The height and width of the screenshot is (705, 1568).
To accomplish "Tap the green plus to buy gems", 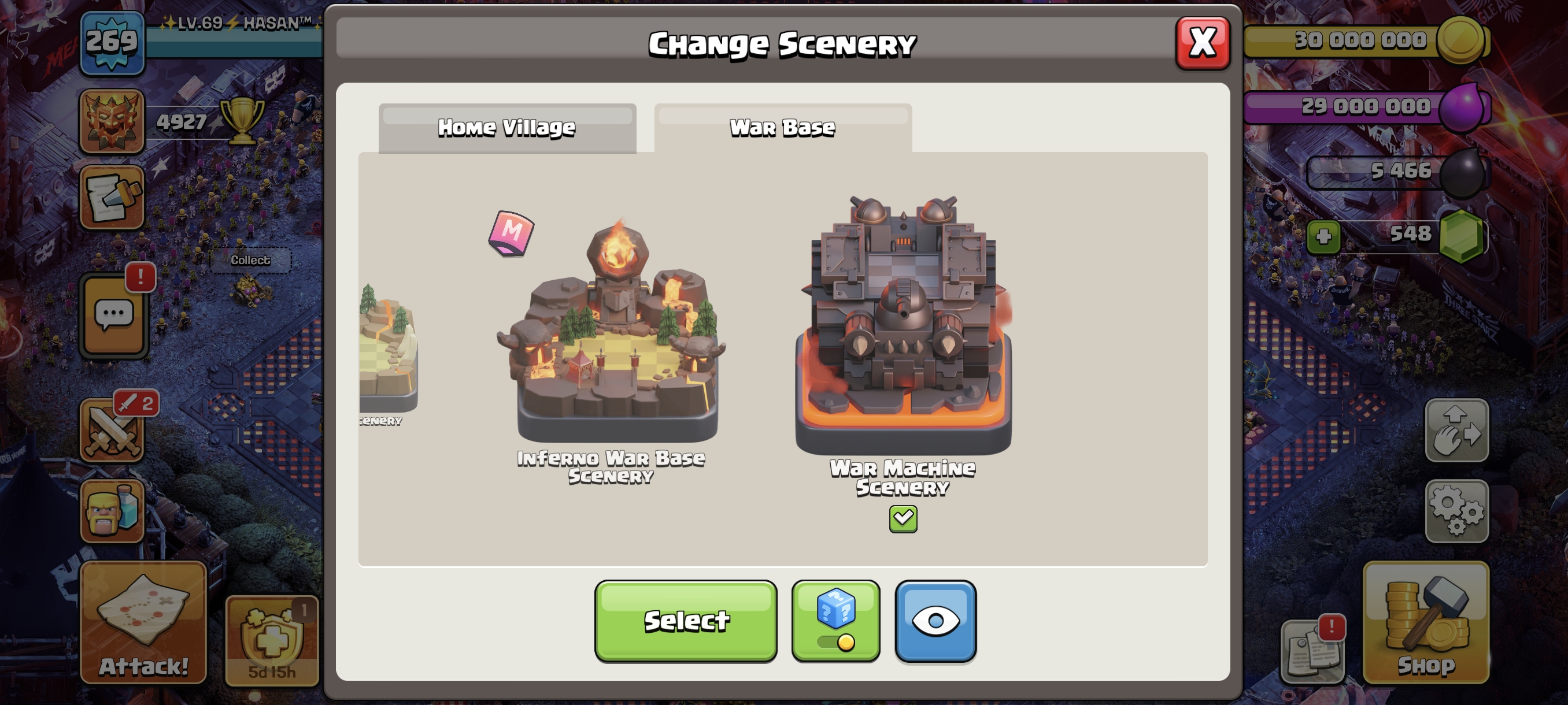I will pyautogui.click(x=1323, y=236).
